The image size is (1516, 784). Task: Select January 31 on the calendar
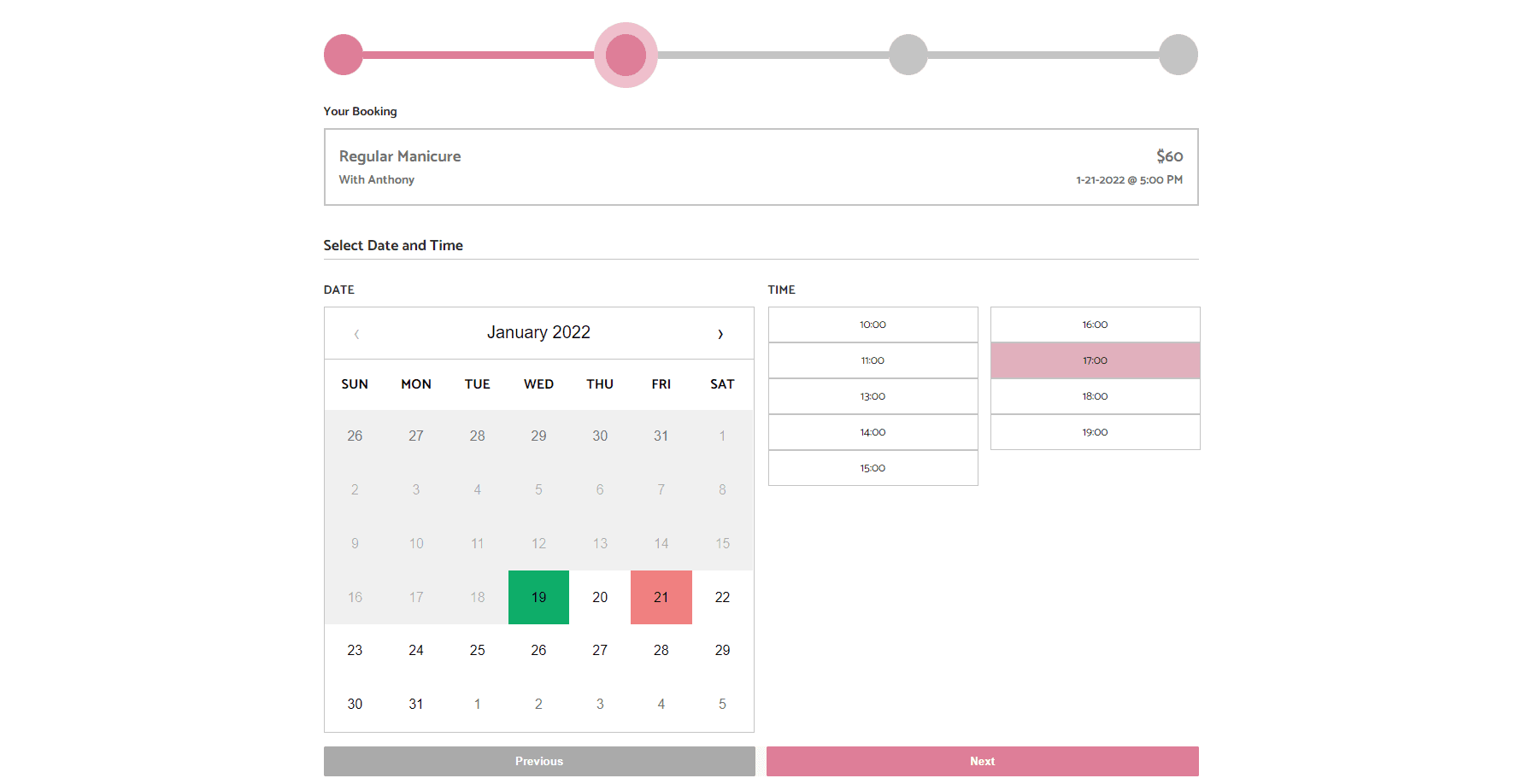pyautogui.click(x=416, y=704)
